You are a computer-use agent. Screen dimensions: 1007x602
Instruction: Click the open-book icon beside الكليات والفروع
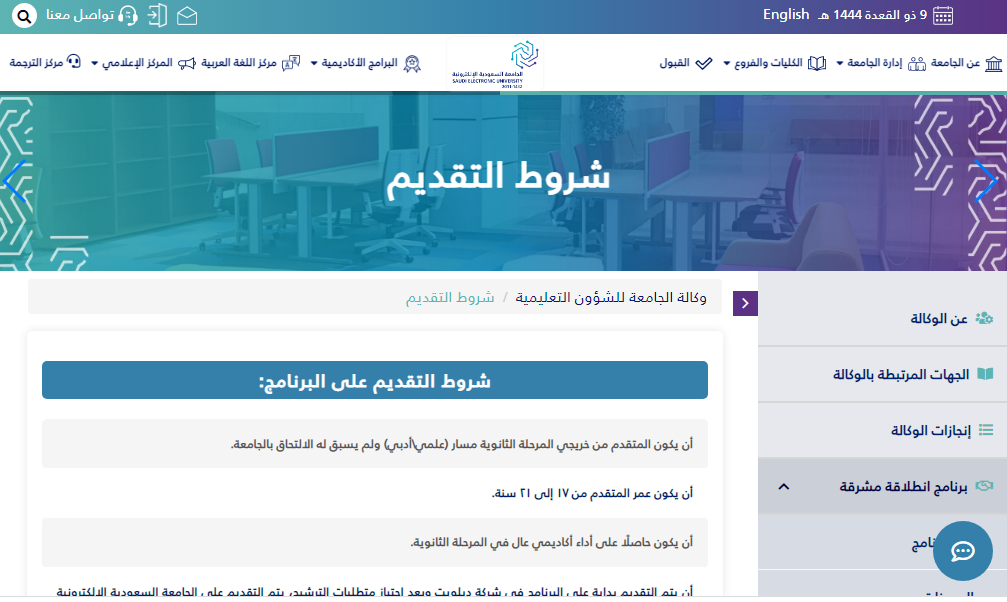tap(817, 63)
